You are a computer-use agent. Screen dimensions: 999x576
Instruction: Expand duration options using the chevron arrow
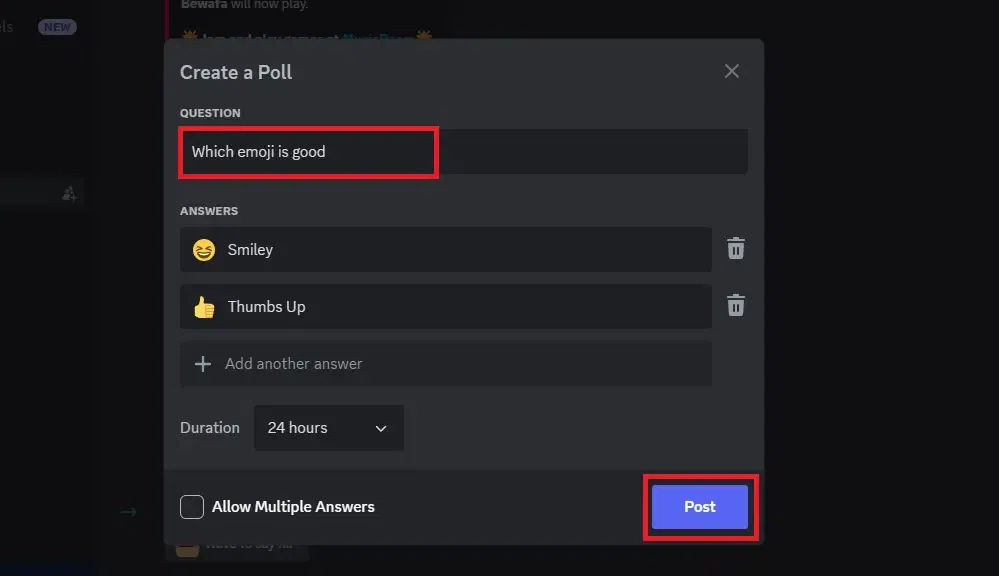click(x=381, y=428)
